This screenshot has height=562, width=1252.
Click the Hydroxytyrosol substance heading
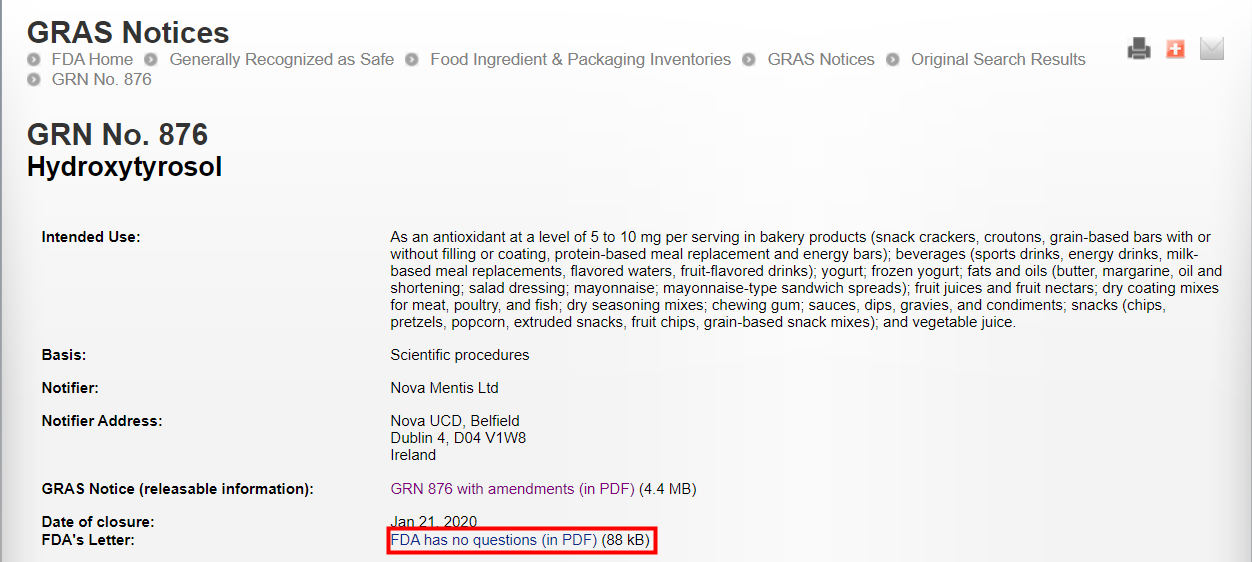[x=124, y=167]
